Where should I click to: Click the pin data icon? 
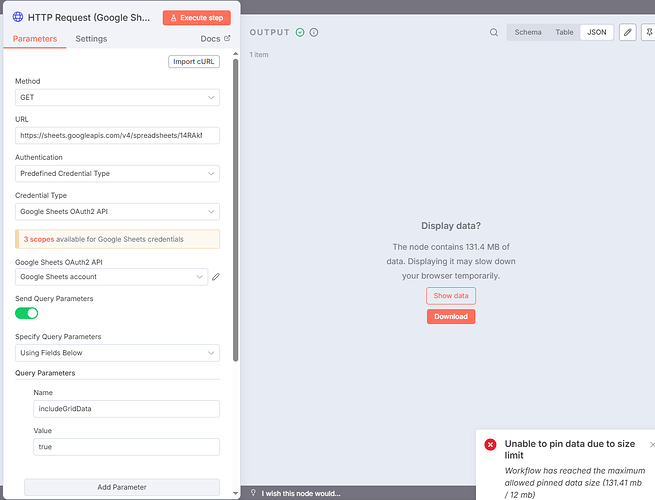649,32
